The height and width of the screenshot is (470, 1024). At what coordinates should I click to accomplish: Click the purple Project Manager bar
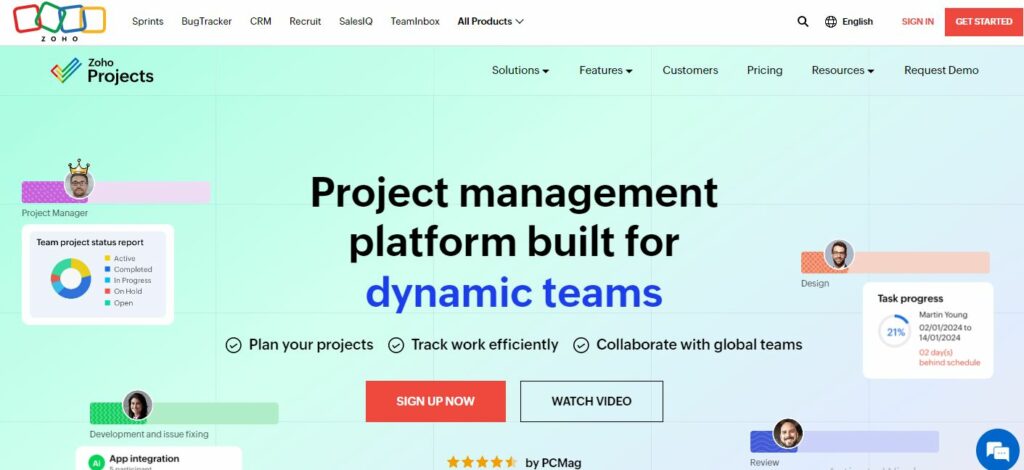(116, 192)
